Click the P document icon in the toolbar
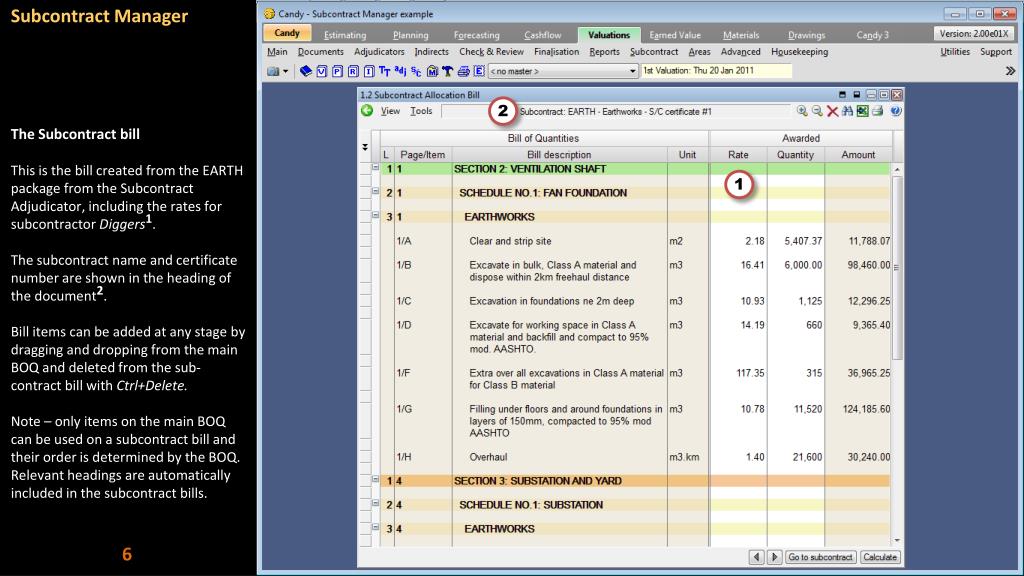This screenshot has height=576, width=1024. coord(337,71)
